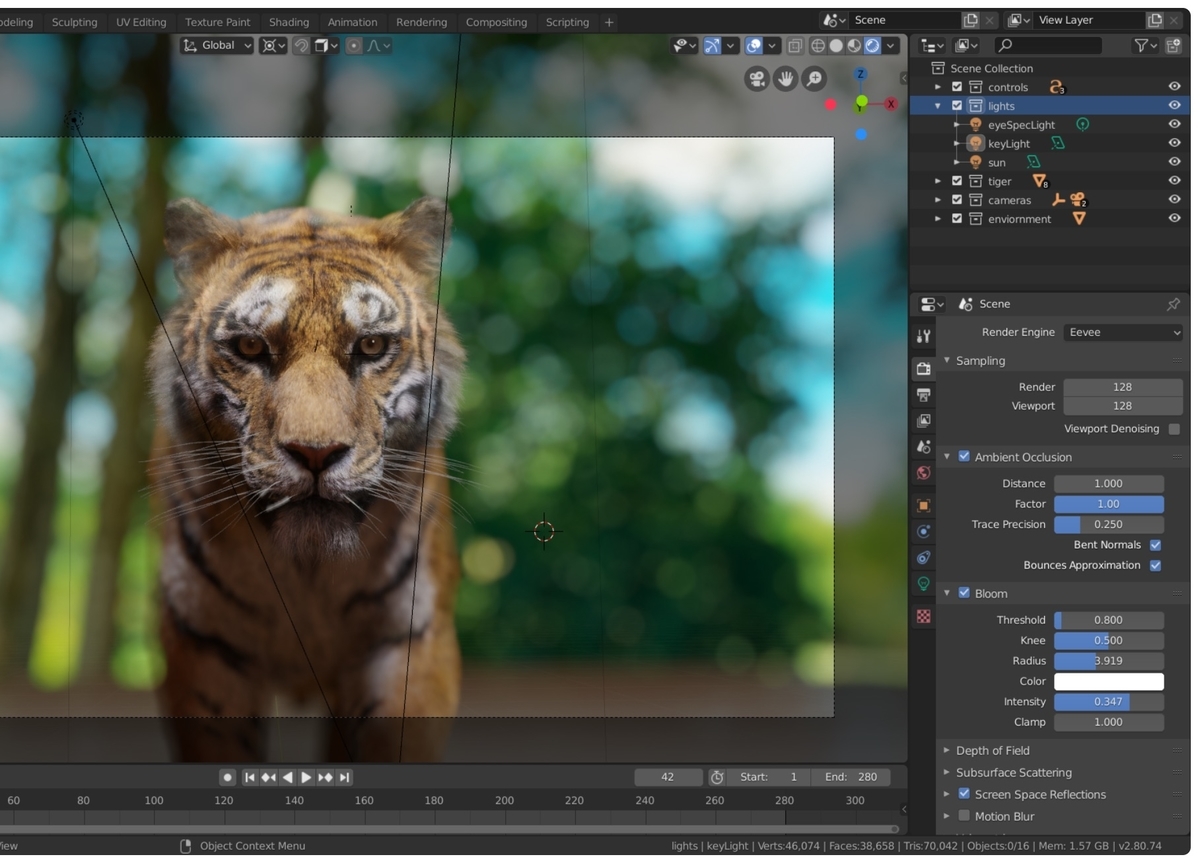Switch to the Compositing workspace tab

[x=496, y=22]
